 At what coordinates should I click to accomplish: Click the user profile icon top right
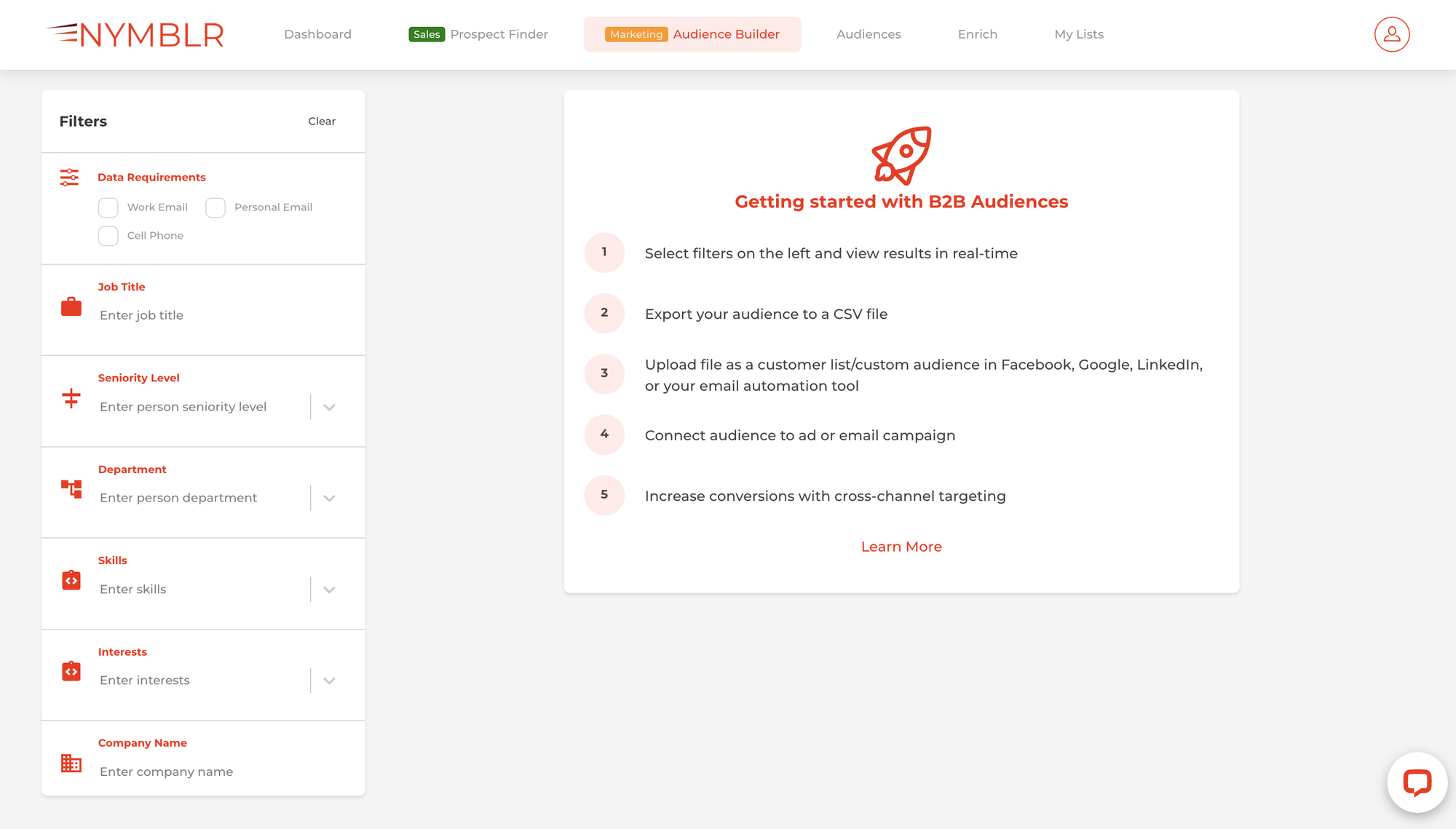coord(1391,34)
